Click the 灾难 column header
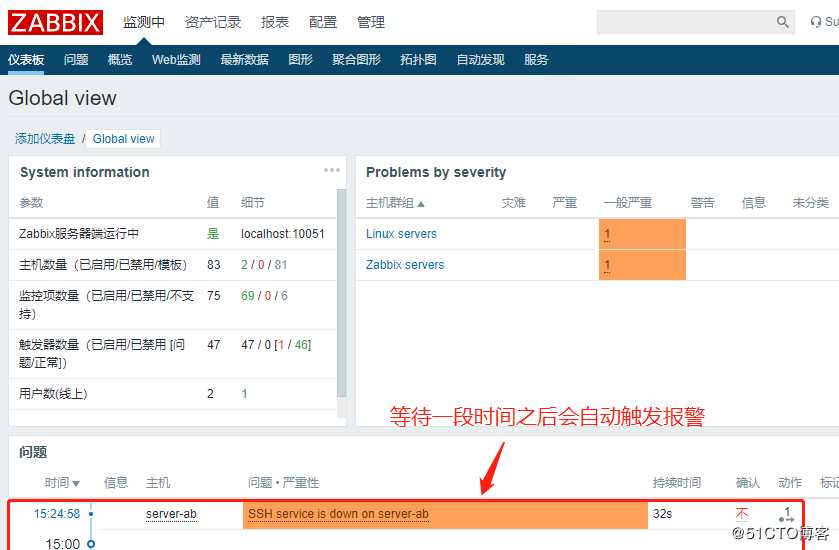This screenshot has height=550, width=839. click(514, 203)
